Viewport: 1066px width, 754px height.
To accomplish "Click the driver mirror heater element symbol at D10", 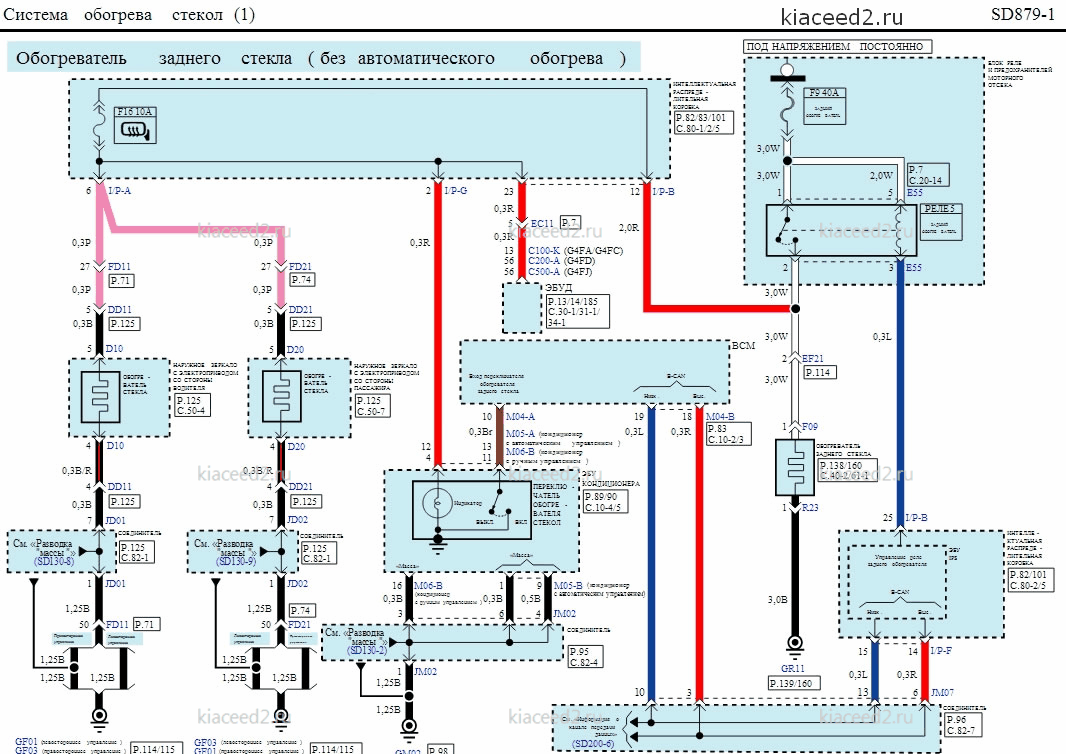I will [x=100, y=396].
